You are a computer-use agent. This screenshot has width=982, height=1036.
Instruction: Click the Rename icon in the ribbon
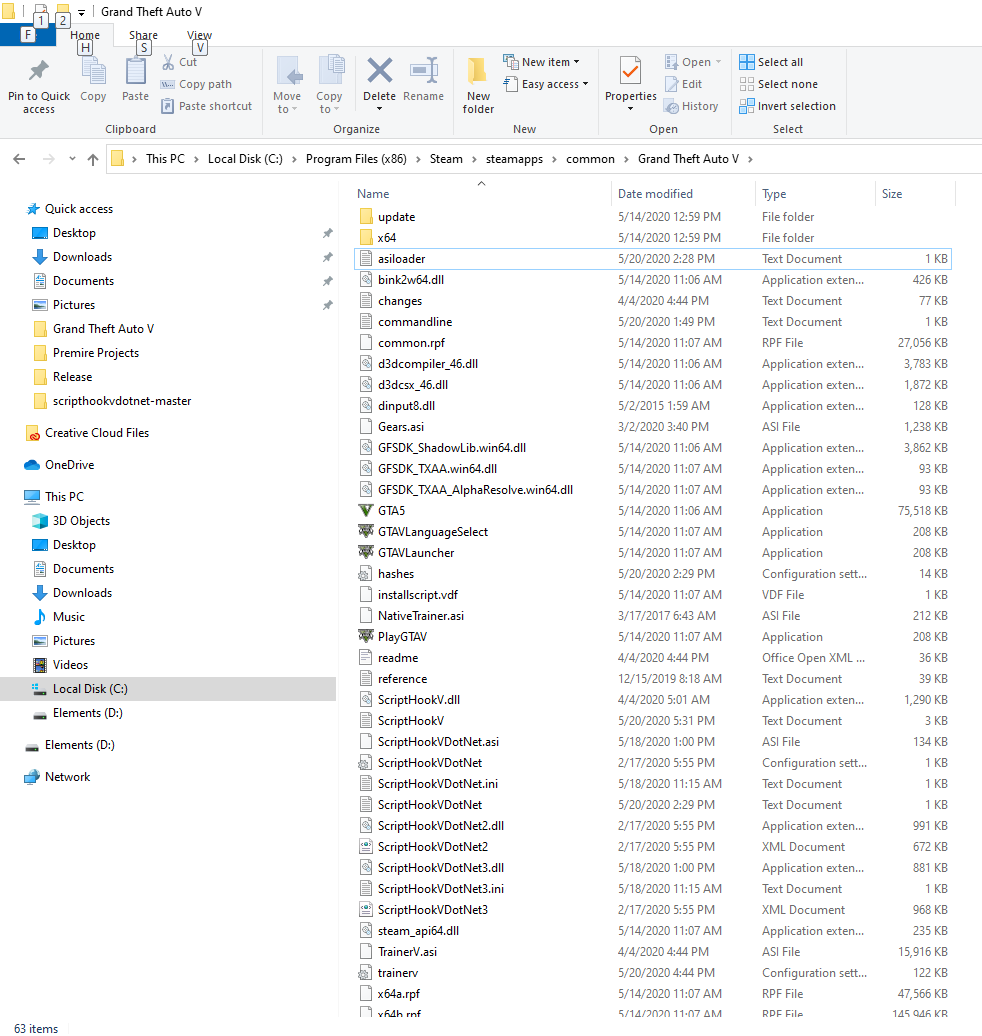tap(423, 72)
